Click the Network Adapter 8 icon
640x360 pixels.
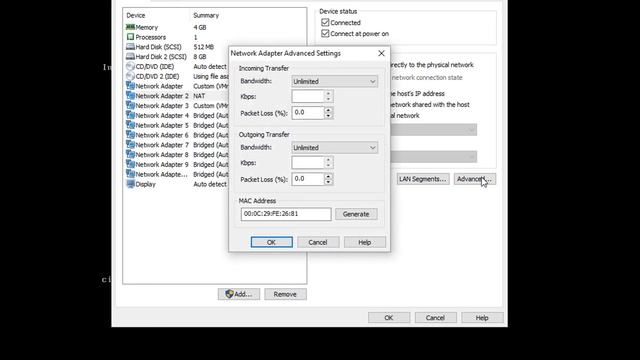(x=130, y=154)
